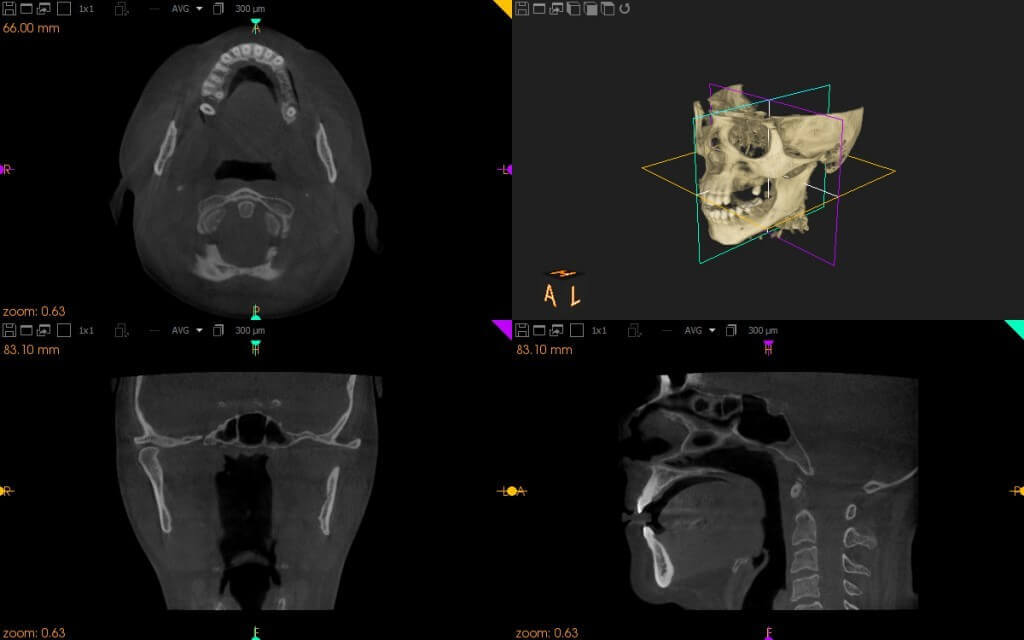Open the AVG dropdown in the axial view
Viewport: 1024px width, 640px height.
[186, 9]
